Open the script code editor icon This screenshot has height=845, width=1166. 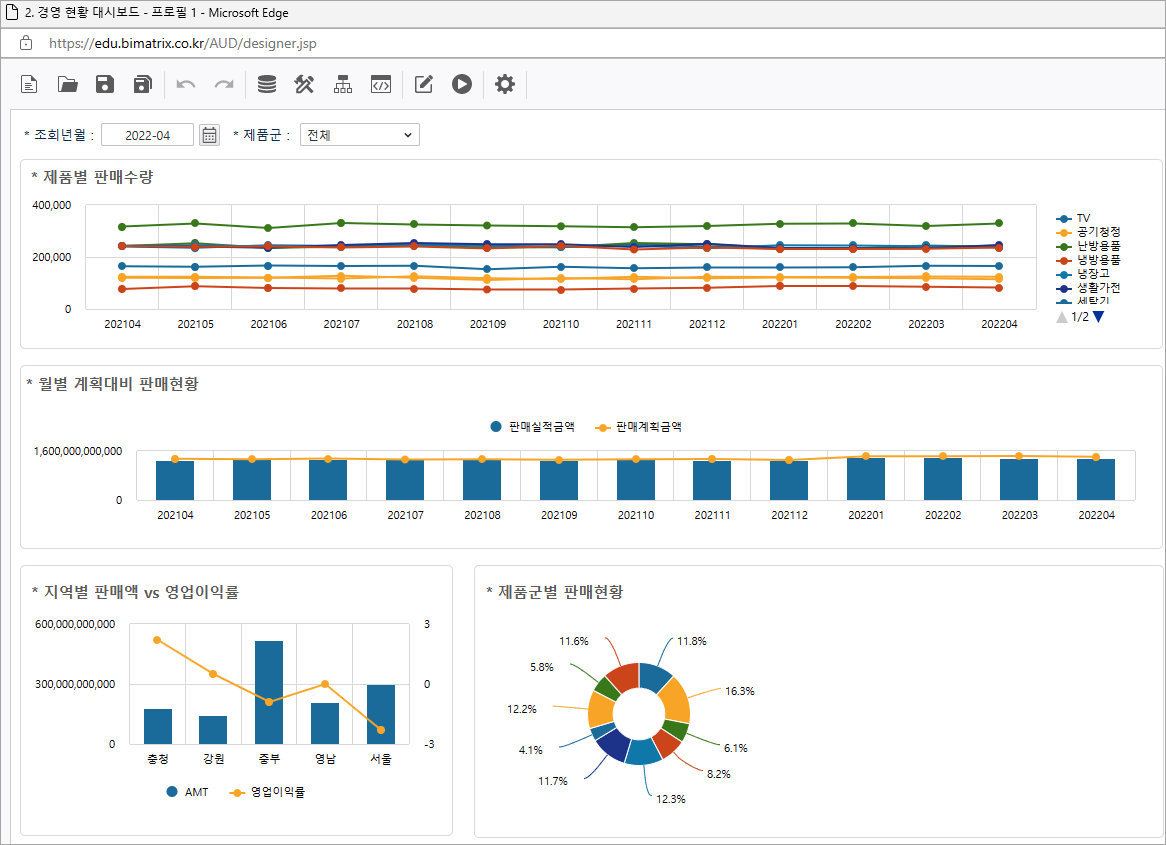[380, 85]
